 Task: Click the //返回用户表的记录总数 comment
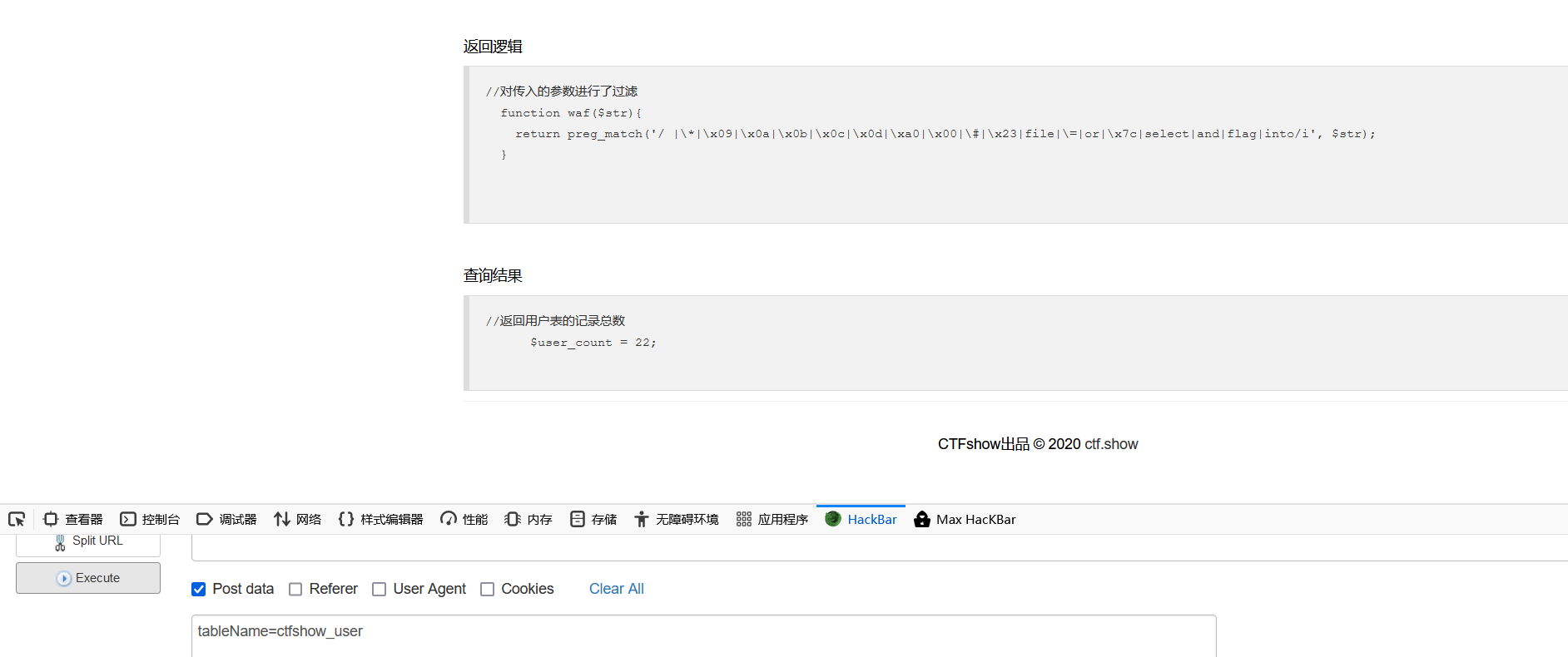click(x=556, y=321)
